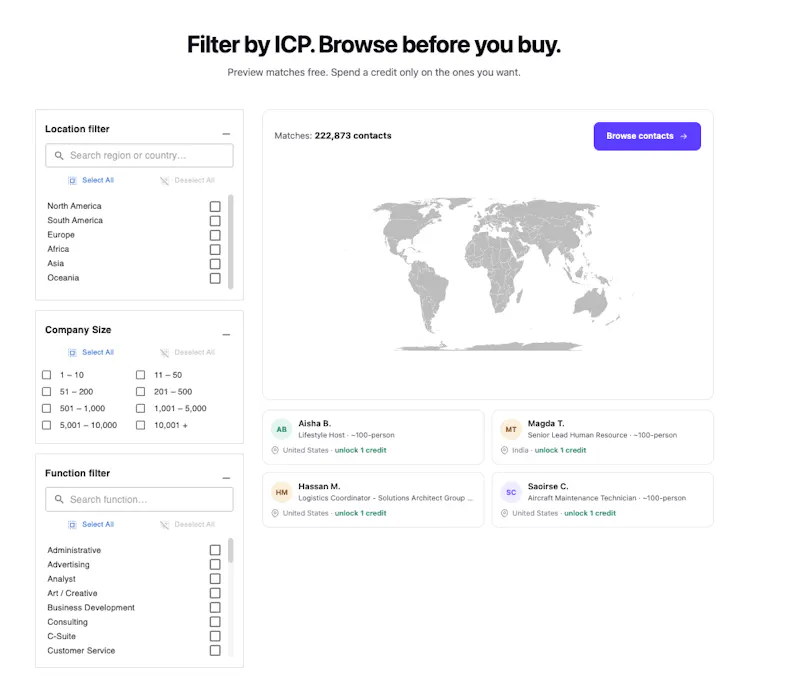Viewport: 800px width, 675px height.
Task: Select the 501 – 1,000 company size checkbox
Action: [46, 408]
